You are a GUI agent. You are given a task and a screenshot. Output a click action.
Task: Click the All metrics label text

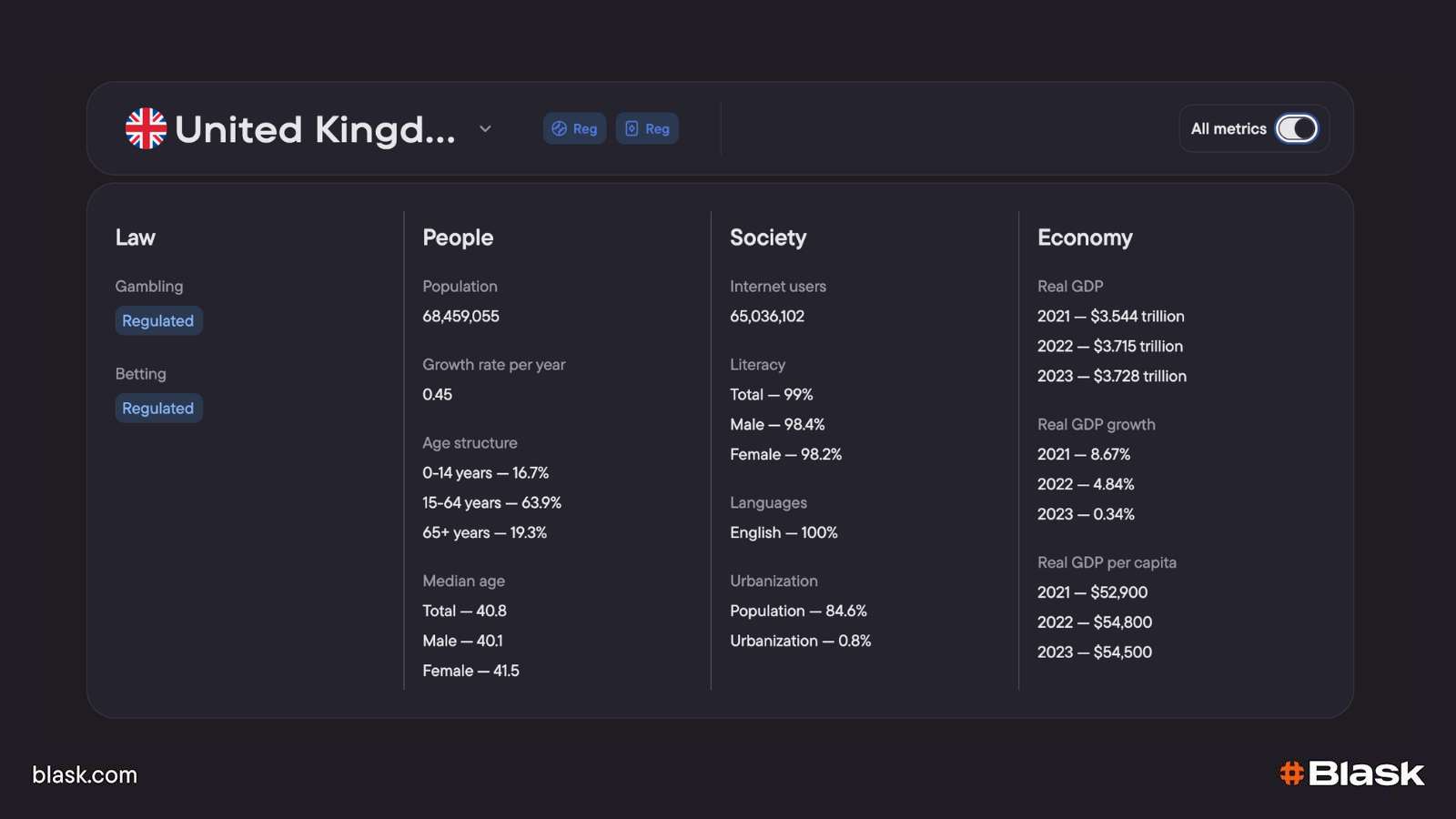coord(1228,128)
